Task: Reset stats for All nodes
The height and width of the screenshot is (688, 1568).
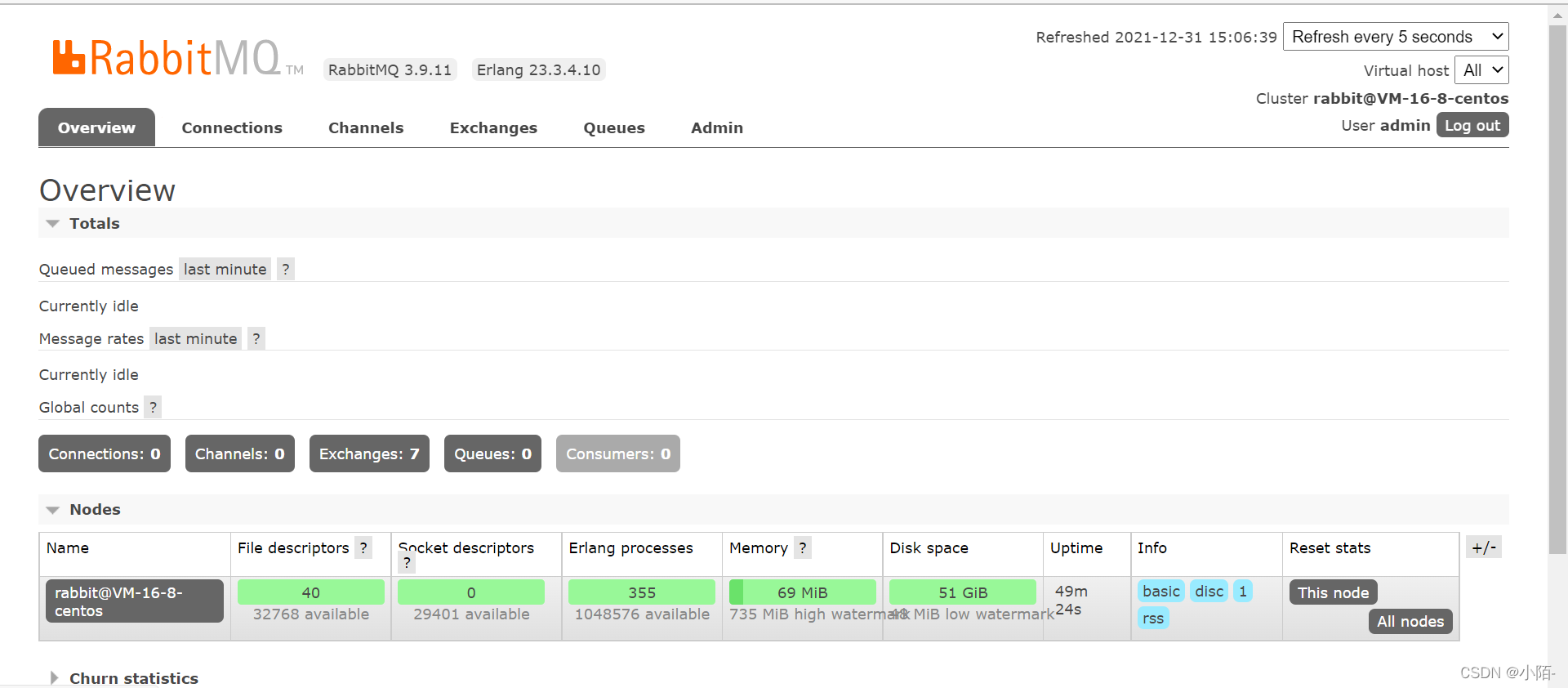Action: tap(1410, 621)
